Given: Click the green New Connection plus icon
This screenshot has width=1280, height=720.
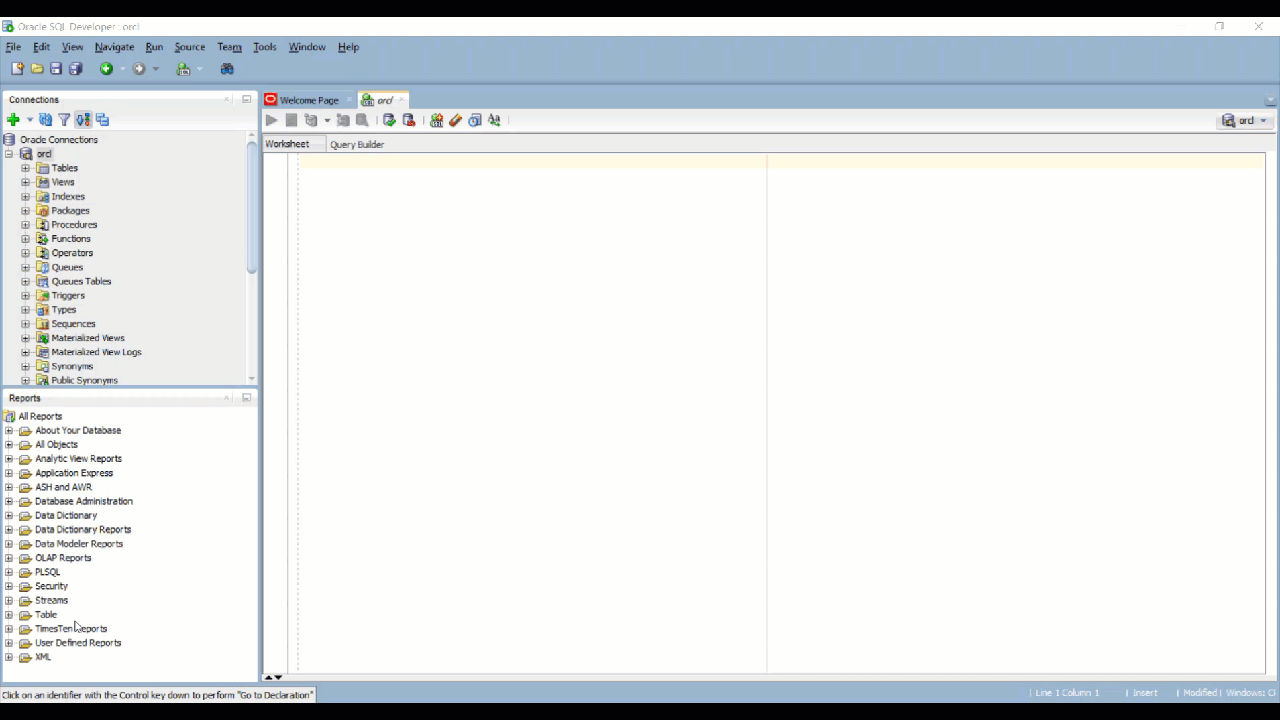Looking at the screenshot, I should [13, 120].
